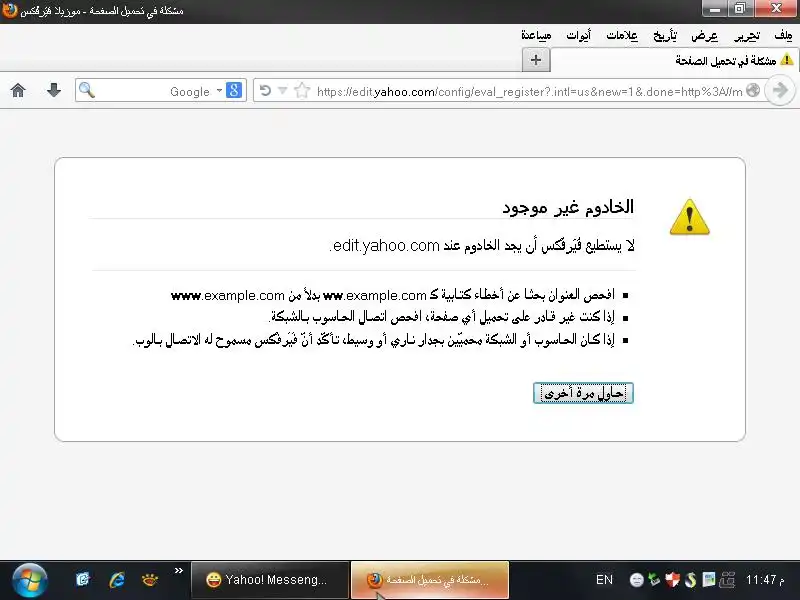Click the picture-like tray icon
This screenshot has width=800, height=600.
pos(709,580)
